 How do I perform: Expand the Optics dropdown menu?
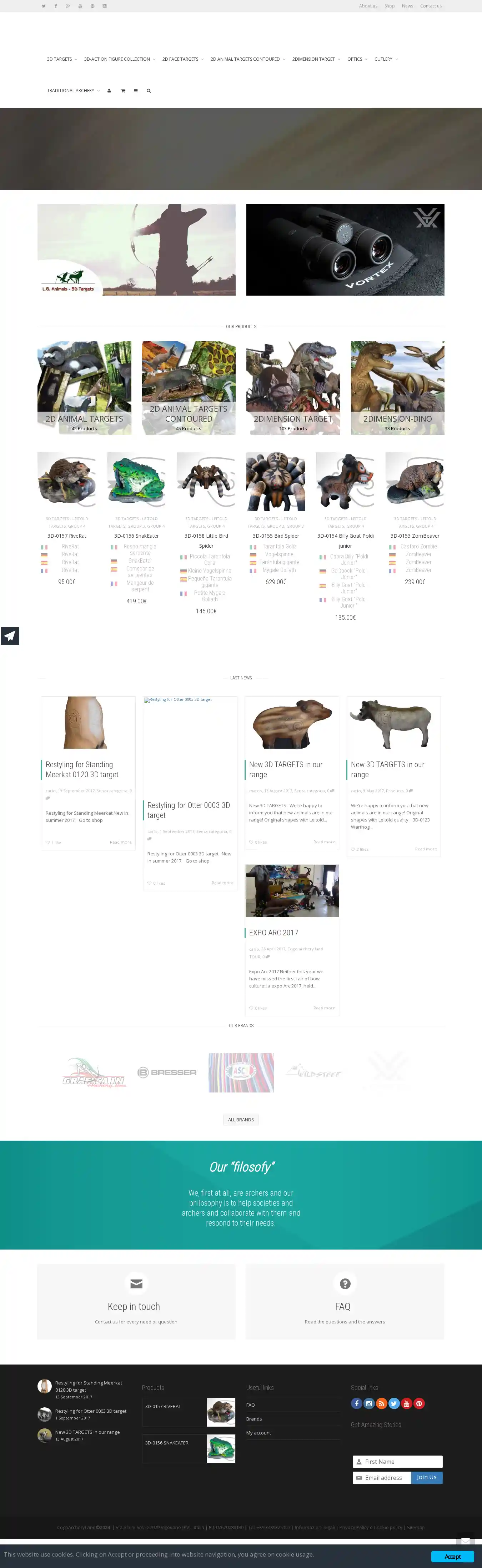pos(357,59)
